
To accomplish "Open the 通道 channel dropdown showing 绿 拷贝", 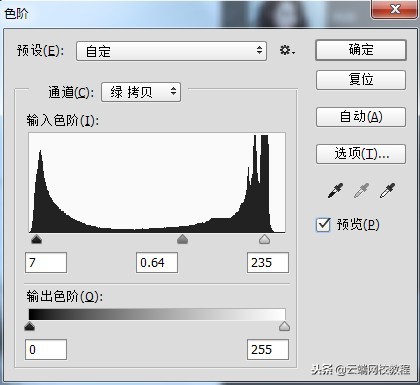I will pyautogui.click(x=141, y=92).
